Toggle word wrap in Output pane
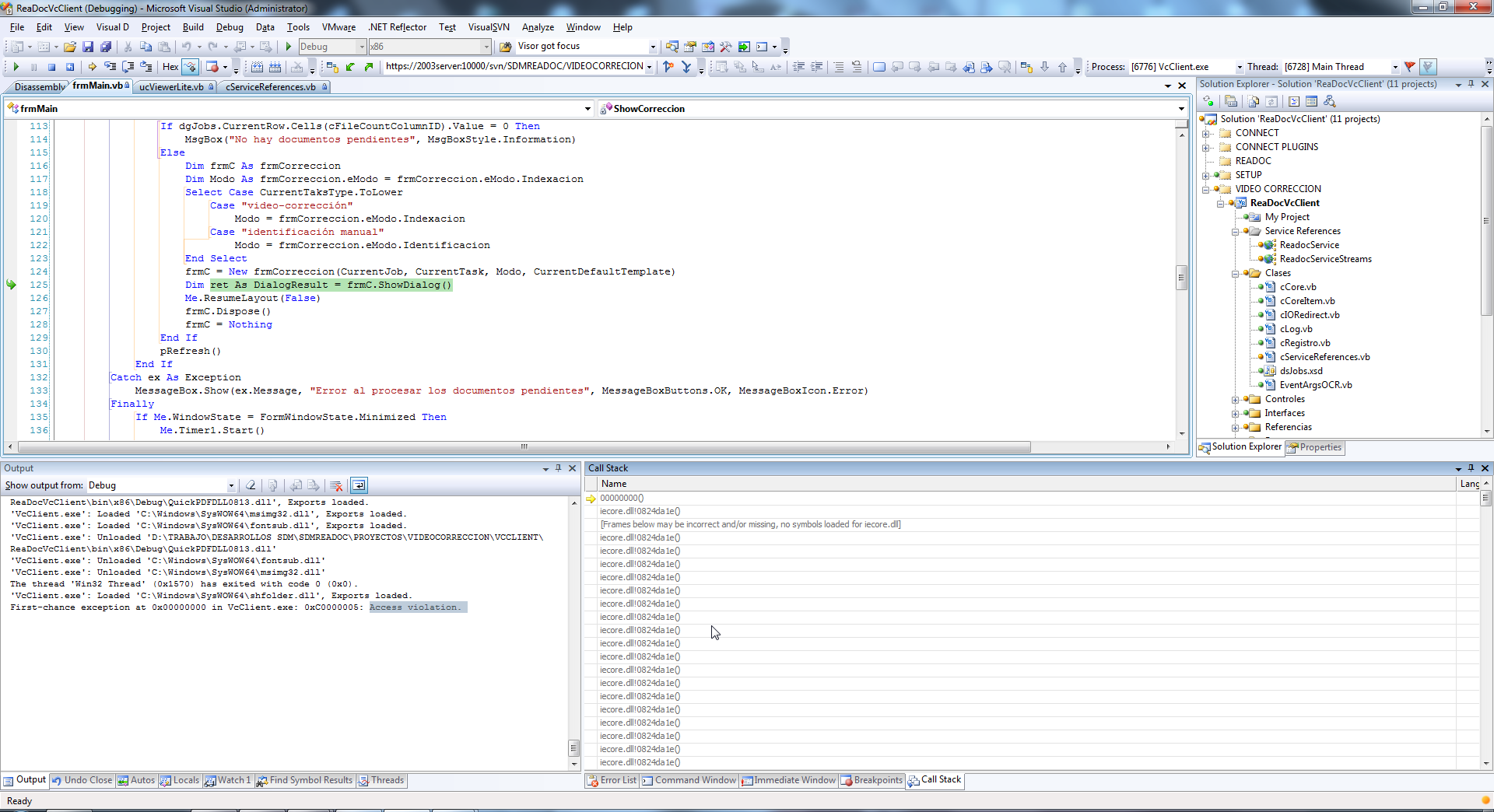1494x812 pixels. pyautogui.click(x=359, y=485)
